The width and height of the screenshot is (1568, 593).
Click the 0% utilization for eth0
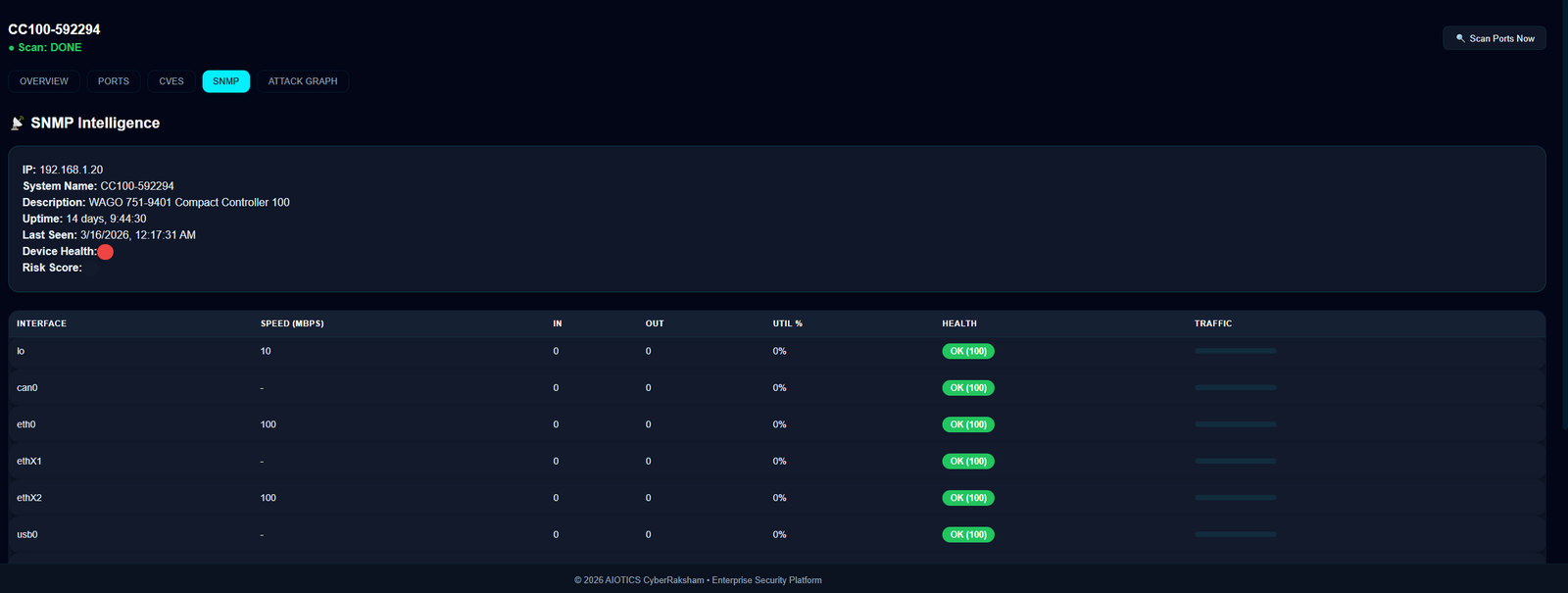(780, 424)
